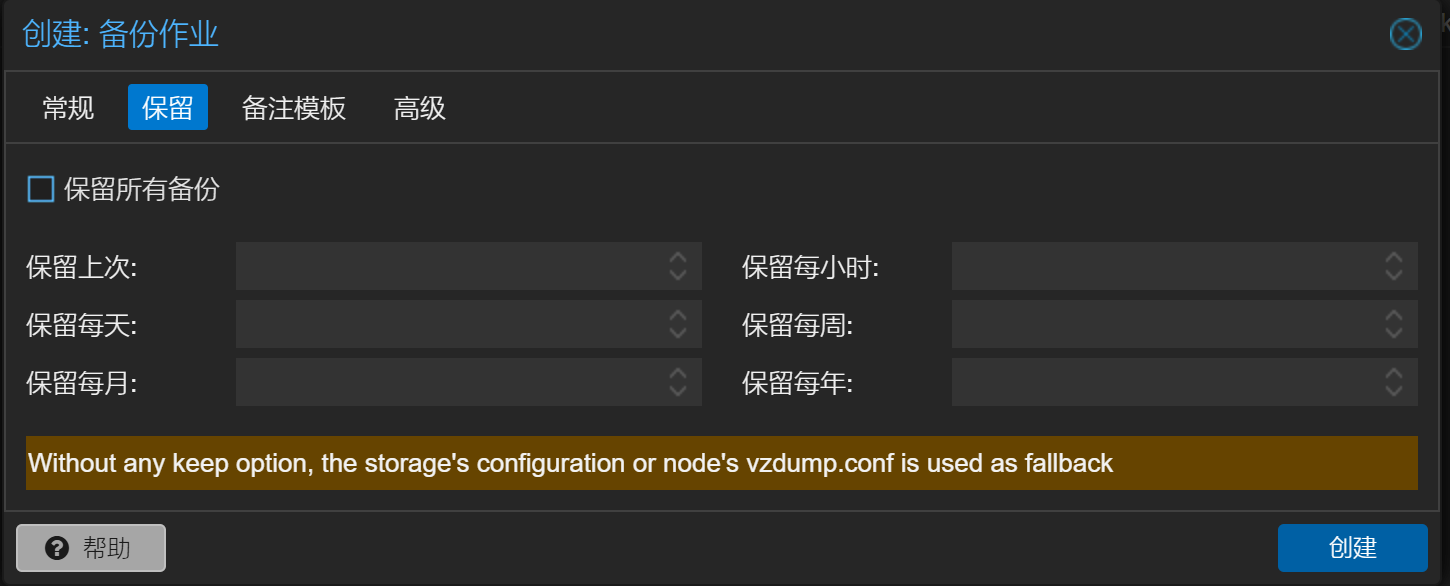Image resolution: width=1450 pixels, height=586 pixels.
Task: Click the help question-mark icon
Action: point(58,548)
